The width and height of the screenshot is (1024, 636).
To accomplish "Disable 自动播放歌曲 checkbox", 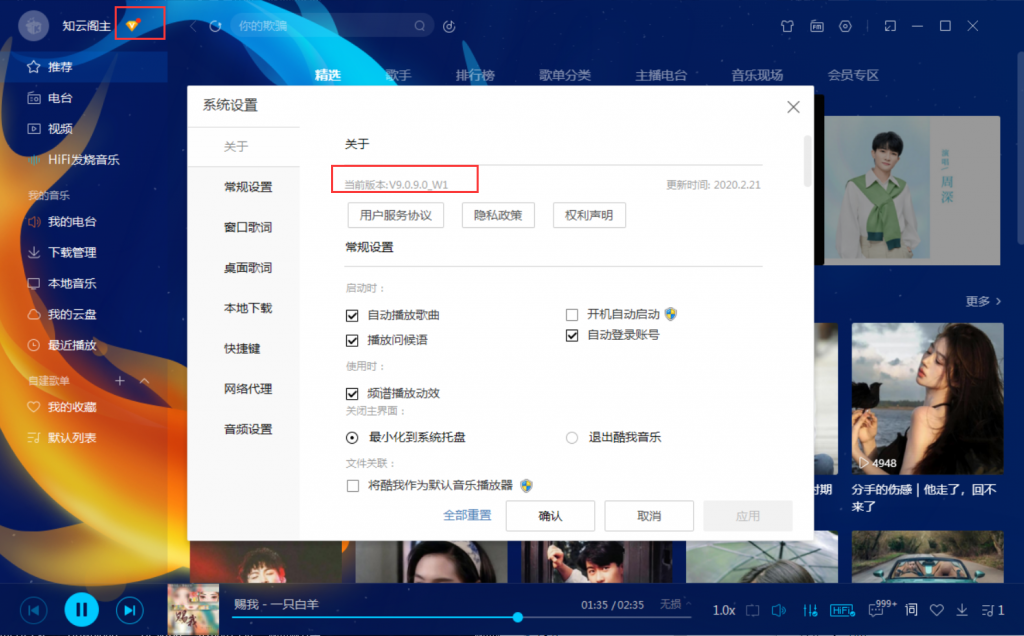I will coord(353,314).
